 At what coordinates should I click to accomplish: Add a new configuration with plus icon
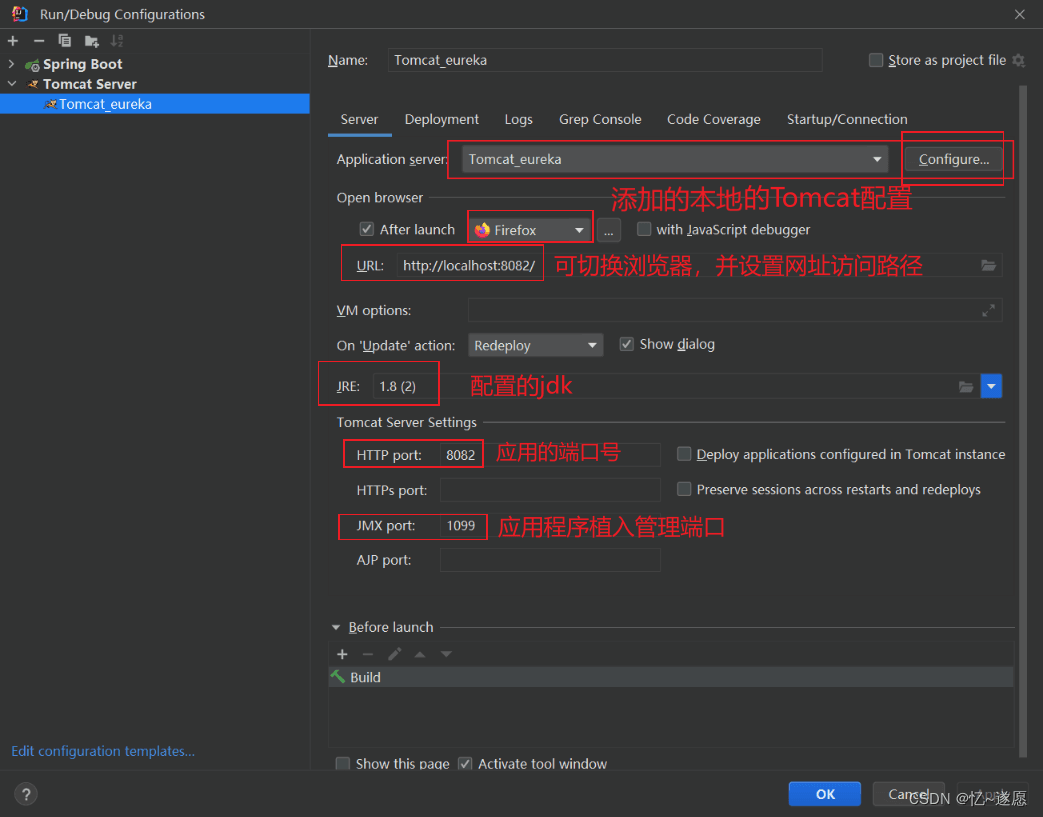tap(13, 41)
